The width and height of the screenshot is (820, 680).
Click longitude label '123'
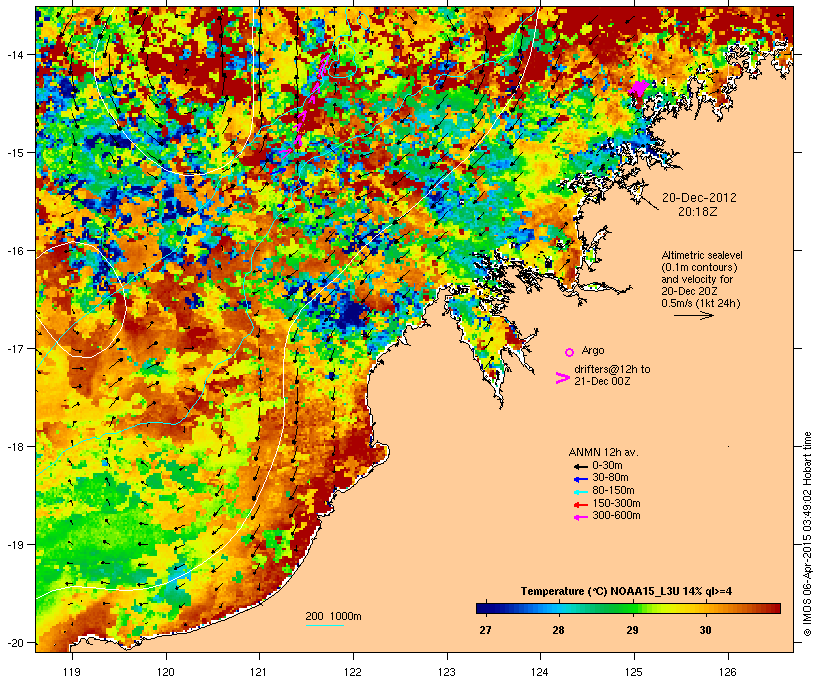[x=447, y=672]
